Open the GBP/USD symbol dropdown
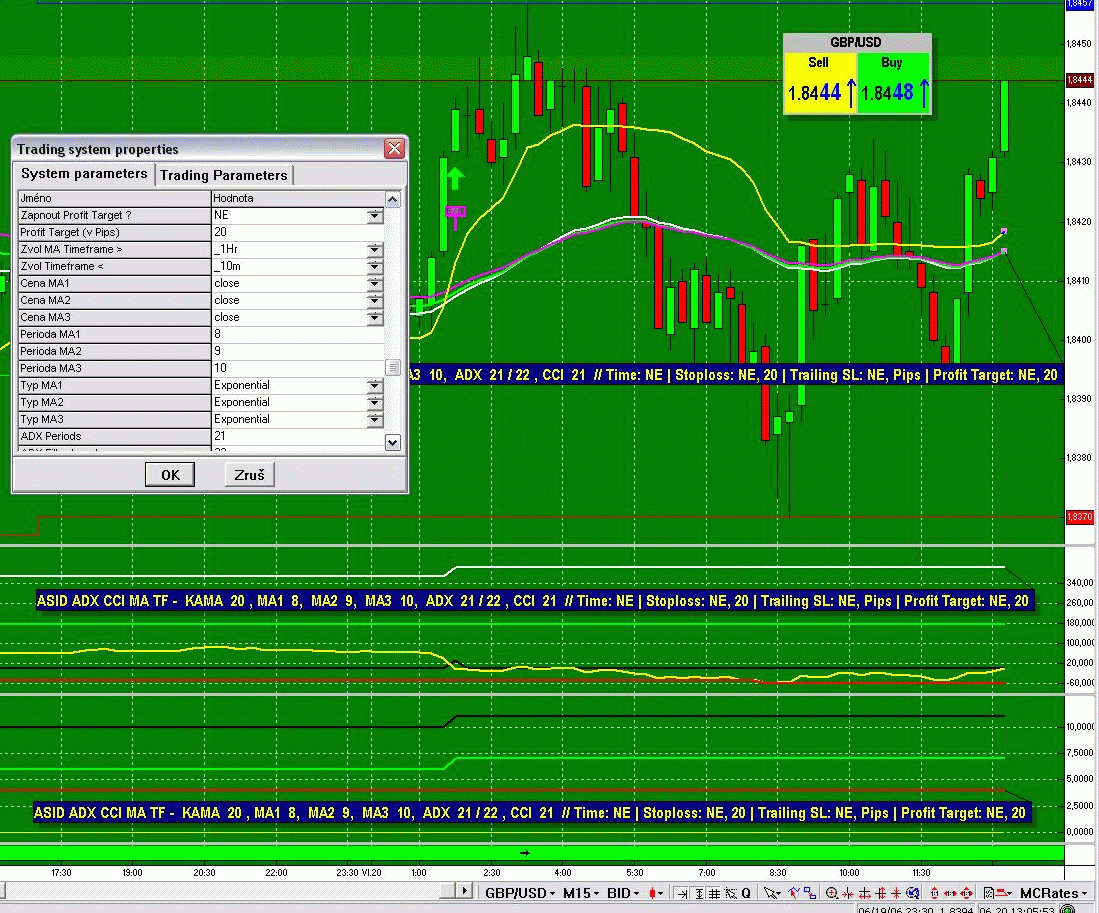Image resolution: width=1099 pixels, height=913 pixels. [x=520, y=893]
